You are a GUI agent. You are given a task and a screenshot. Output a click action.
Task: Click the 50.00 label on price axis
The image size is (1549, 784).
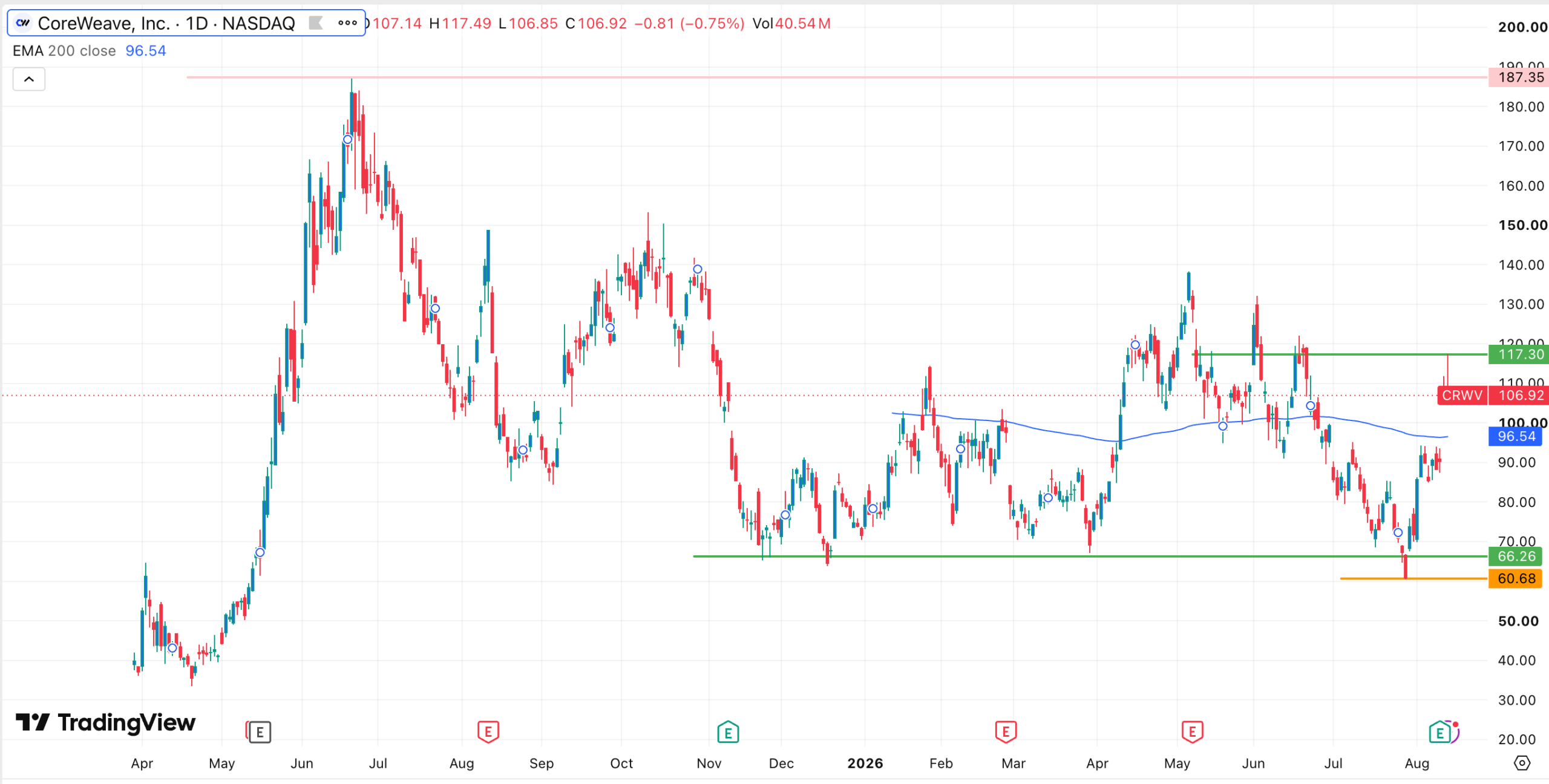pos(1518,621)
